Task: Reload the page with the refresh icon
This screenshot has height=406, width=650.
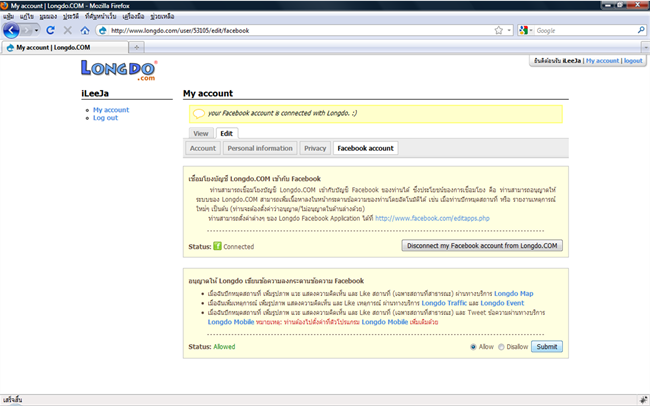Action: click(x=51, y=30)
